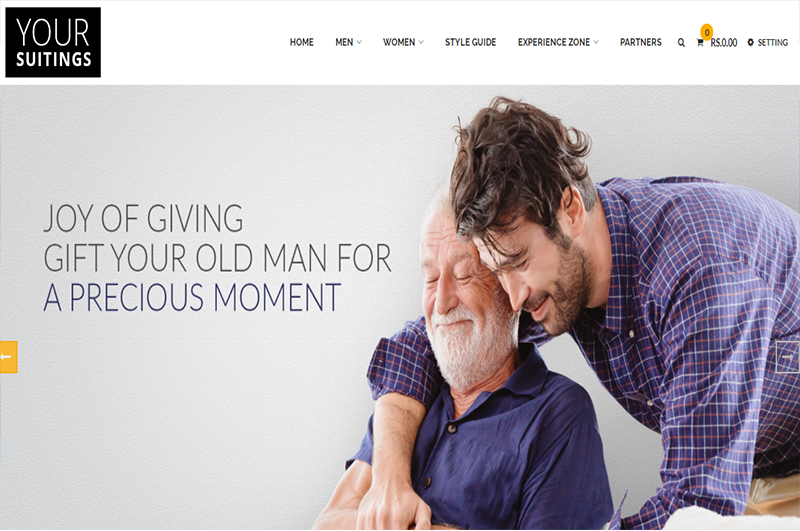Click the Setting text link
This screenshot has height=531, width=800.
pyautogui.click(x=772, y=43)
